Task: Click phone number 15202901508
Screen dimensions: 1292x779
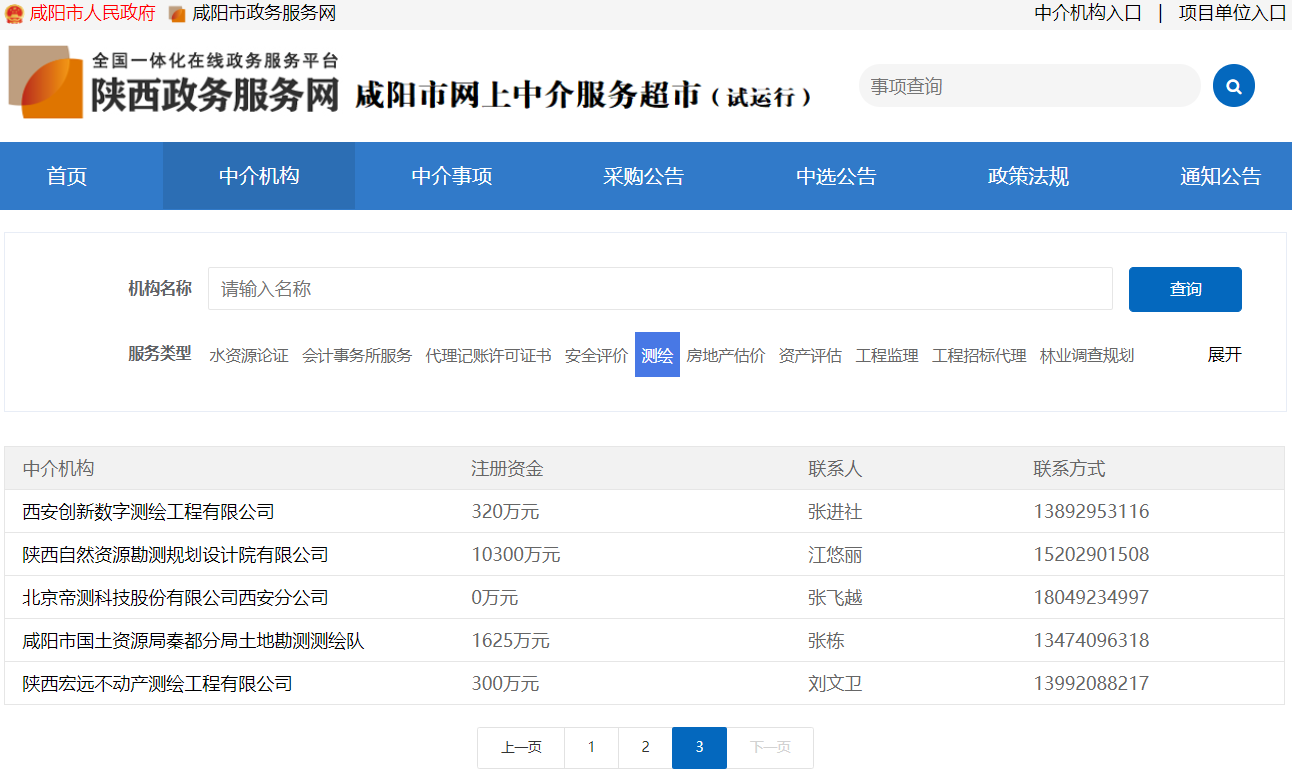Action: (1091, 554)
